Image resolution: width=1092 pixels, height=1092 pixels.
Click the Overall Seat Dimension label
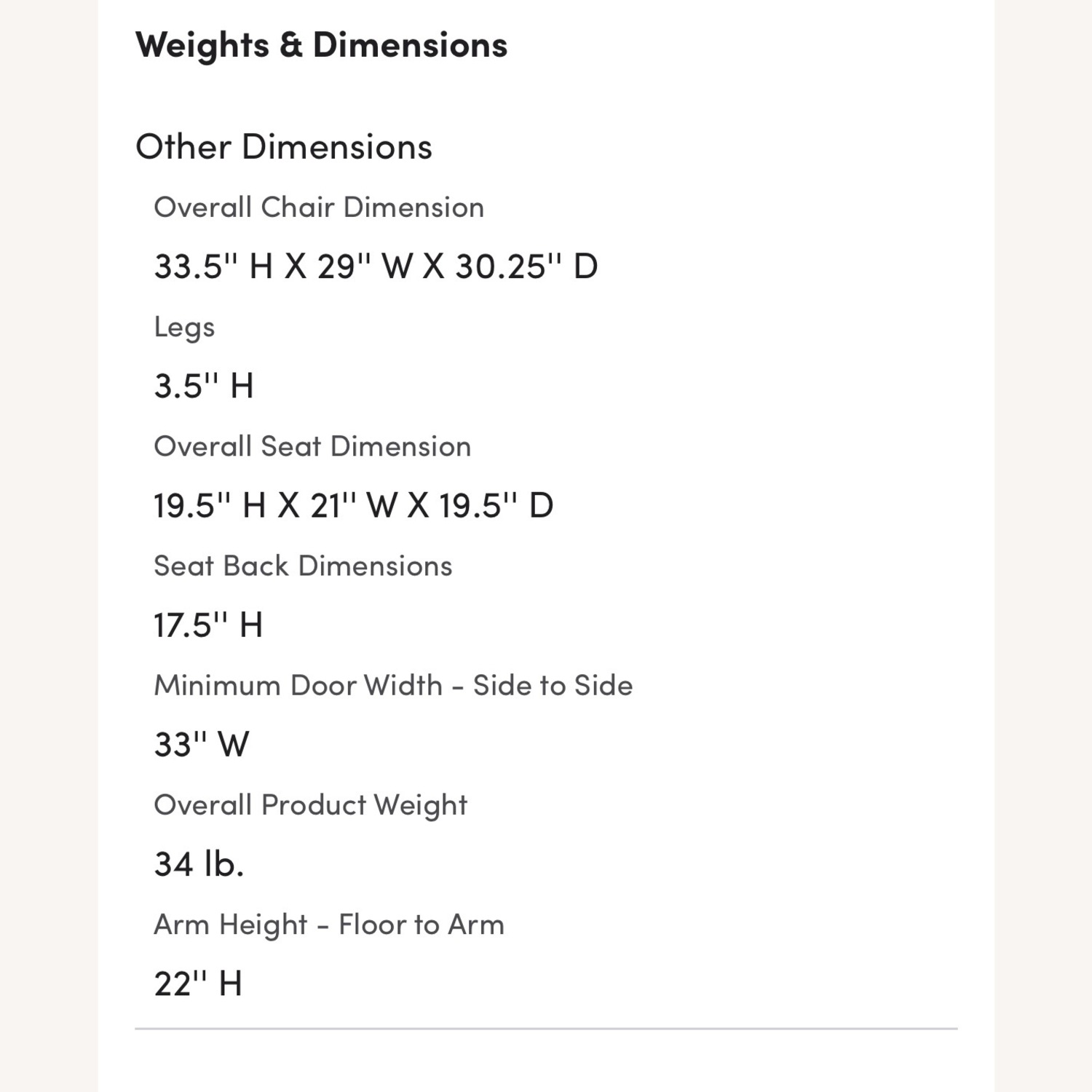(312, 446)
